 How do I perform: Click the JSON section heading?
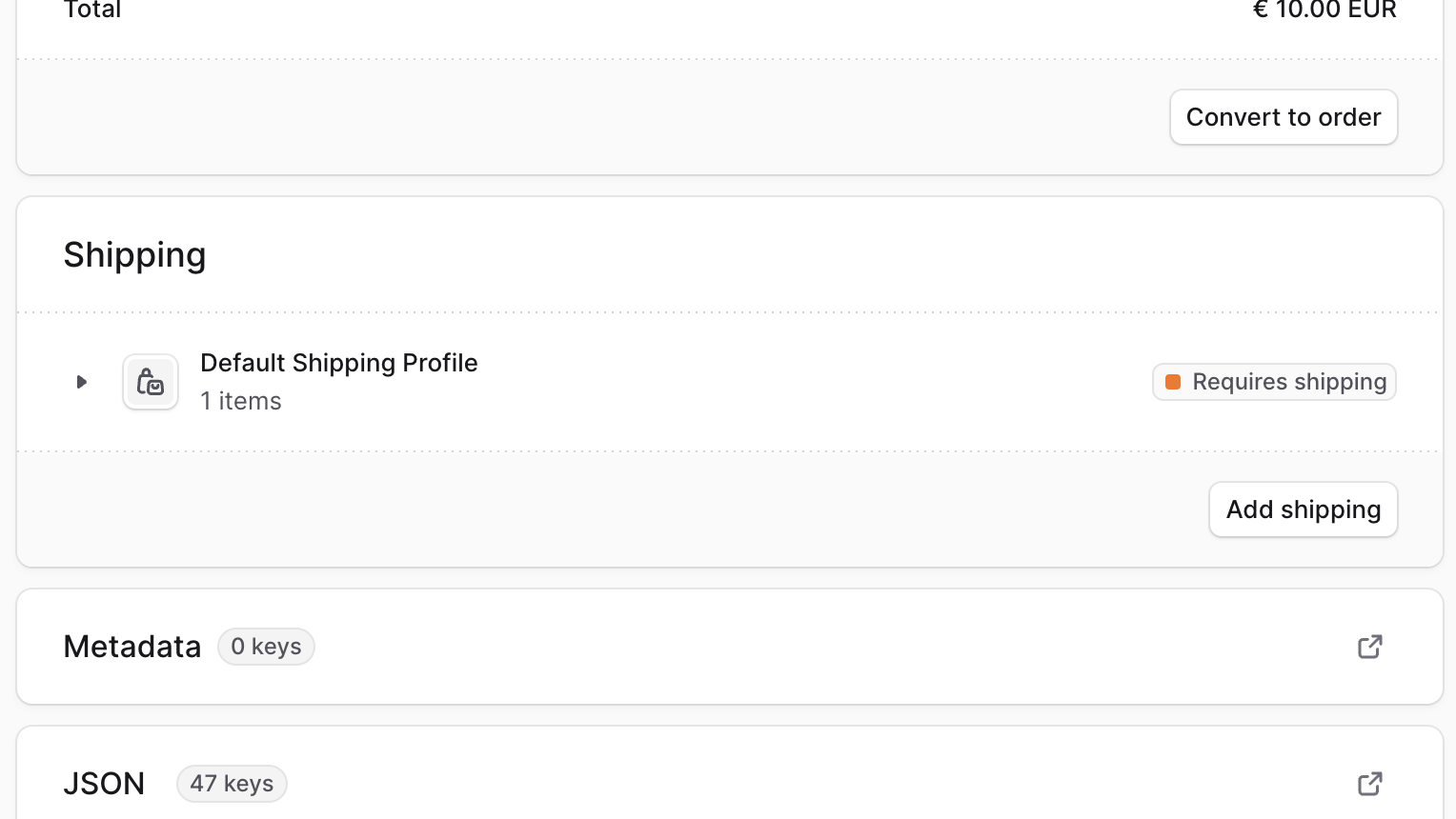point(104,783)
